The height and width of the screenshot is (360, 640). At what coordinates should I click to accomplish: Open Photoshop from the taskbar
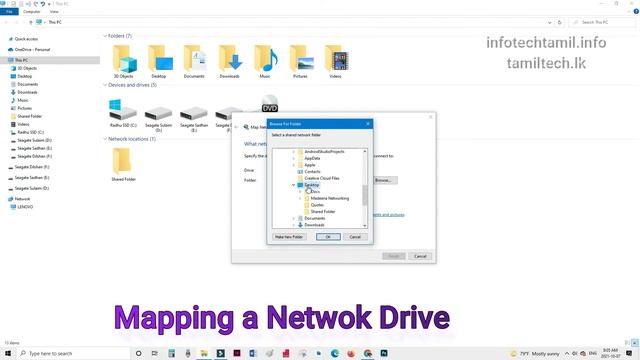point(384,353)
